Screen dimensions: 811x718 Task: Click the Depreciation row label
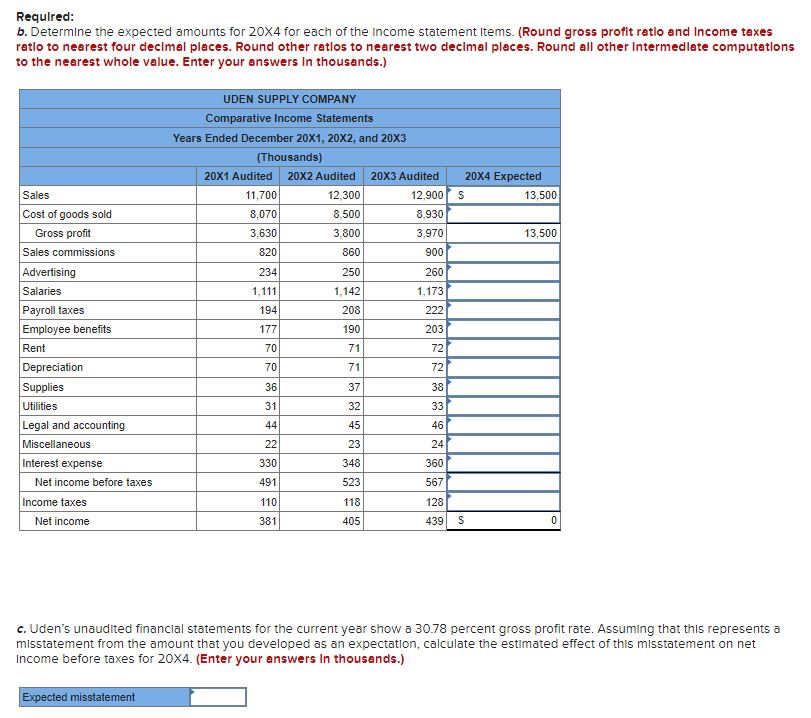(52, 368)
